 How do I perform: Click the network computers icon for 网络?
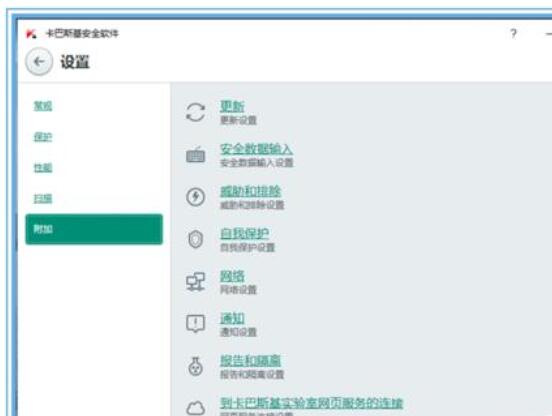pos(195,282)
